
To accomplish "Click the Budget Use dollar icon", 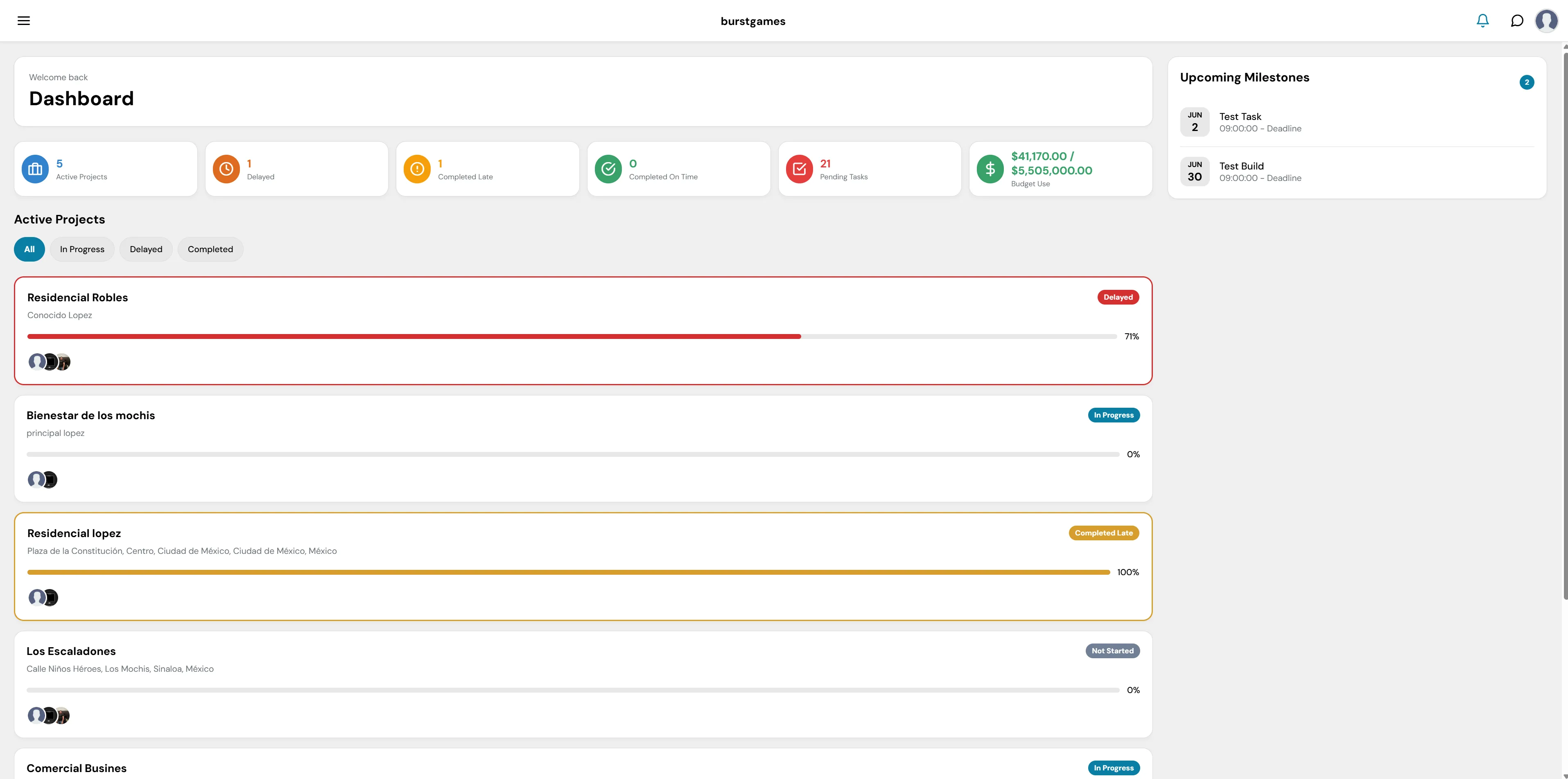I will [990, 169].
